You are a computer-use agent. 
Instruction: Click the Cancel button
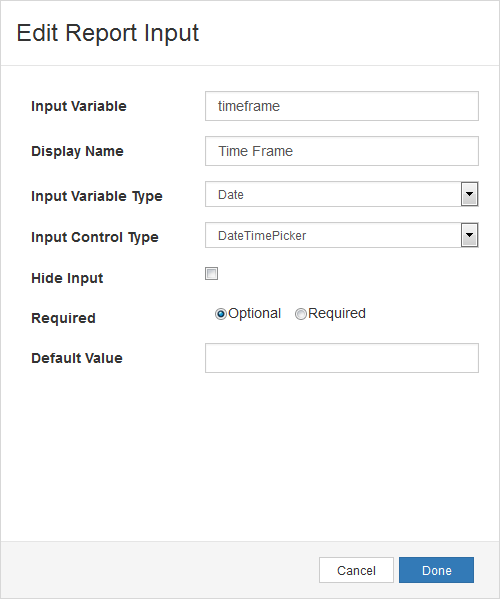pyautogui.click(x=356, y=570)
